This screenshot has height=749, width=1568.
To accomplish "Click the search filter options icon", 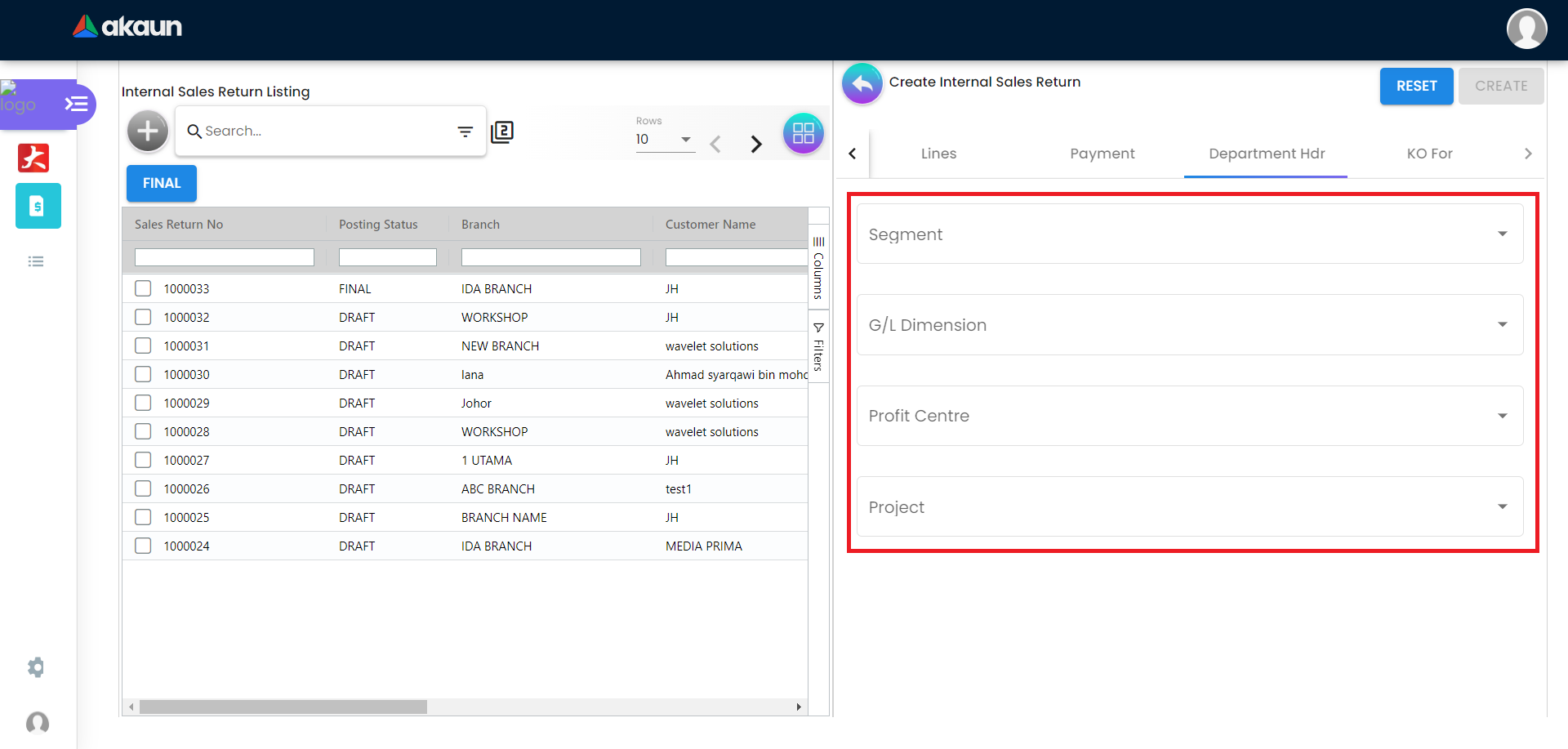I will click(465, 132).
